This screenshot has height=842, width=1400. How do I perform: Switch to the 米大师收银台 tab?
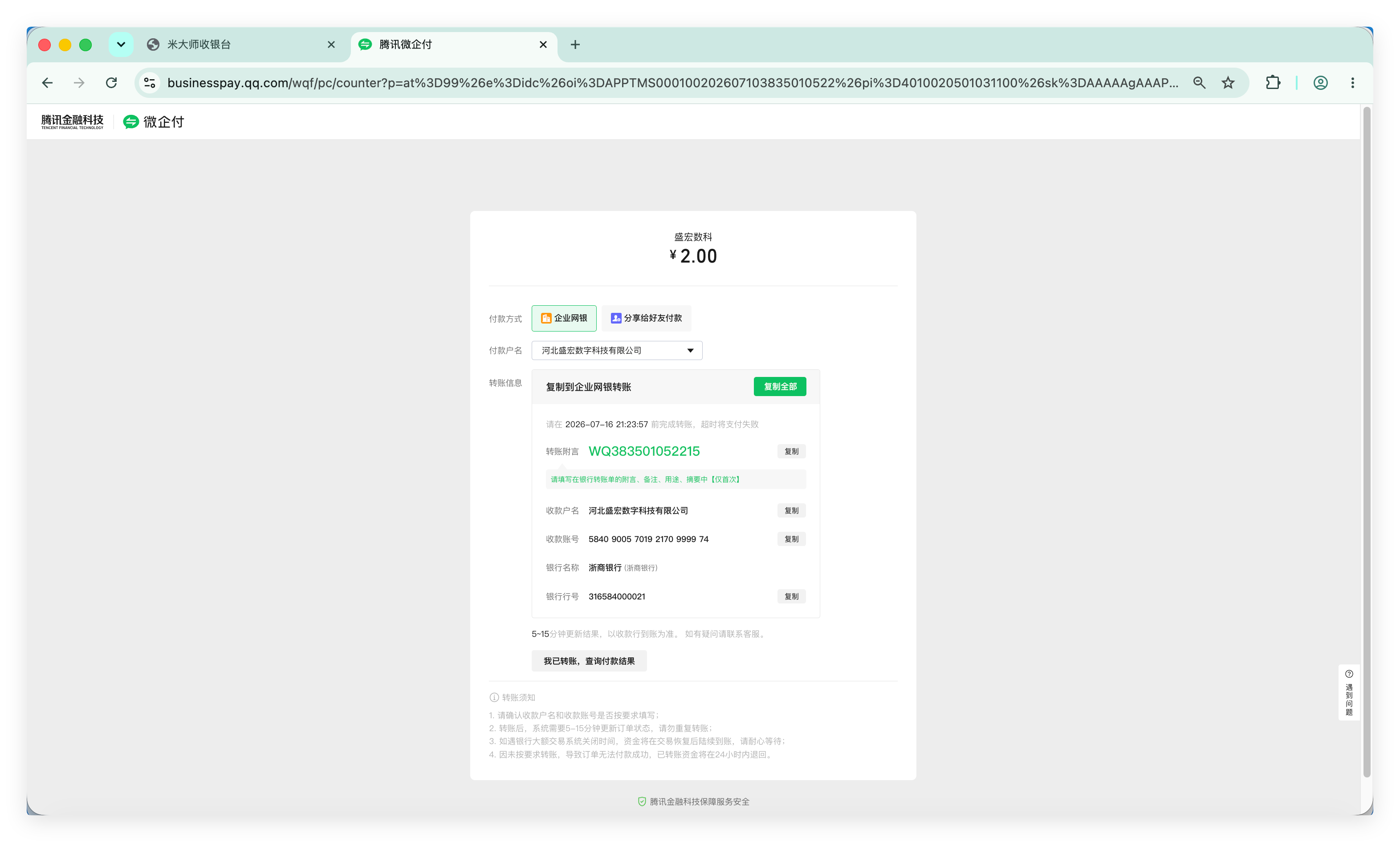[x=241, y=44]
